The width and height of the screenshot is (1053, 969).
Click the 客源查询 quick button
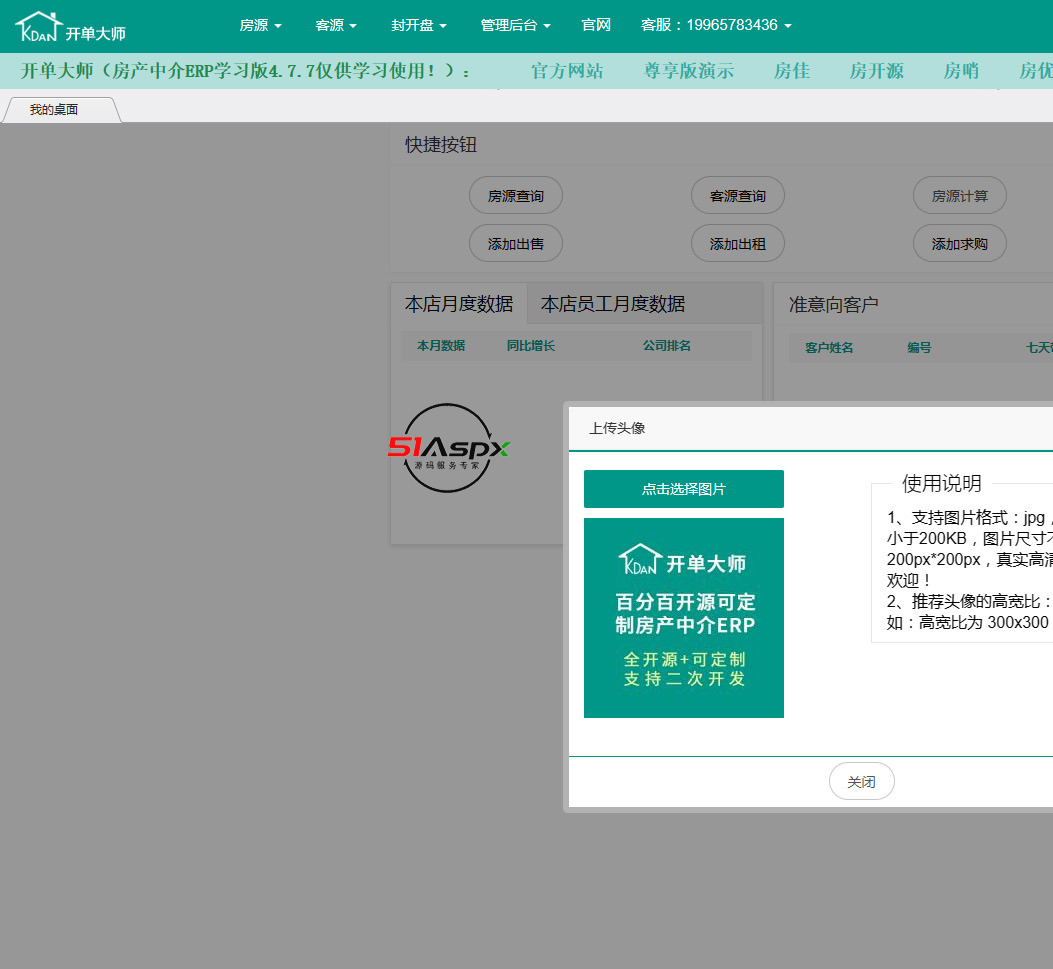coord(737,195)
